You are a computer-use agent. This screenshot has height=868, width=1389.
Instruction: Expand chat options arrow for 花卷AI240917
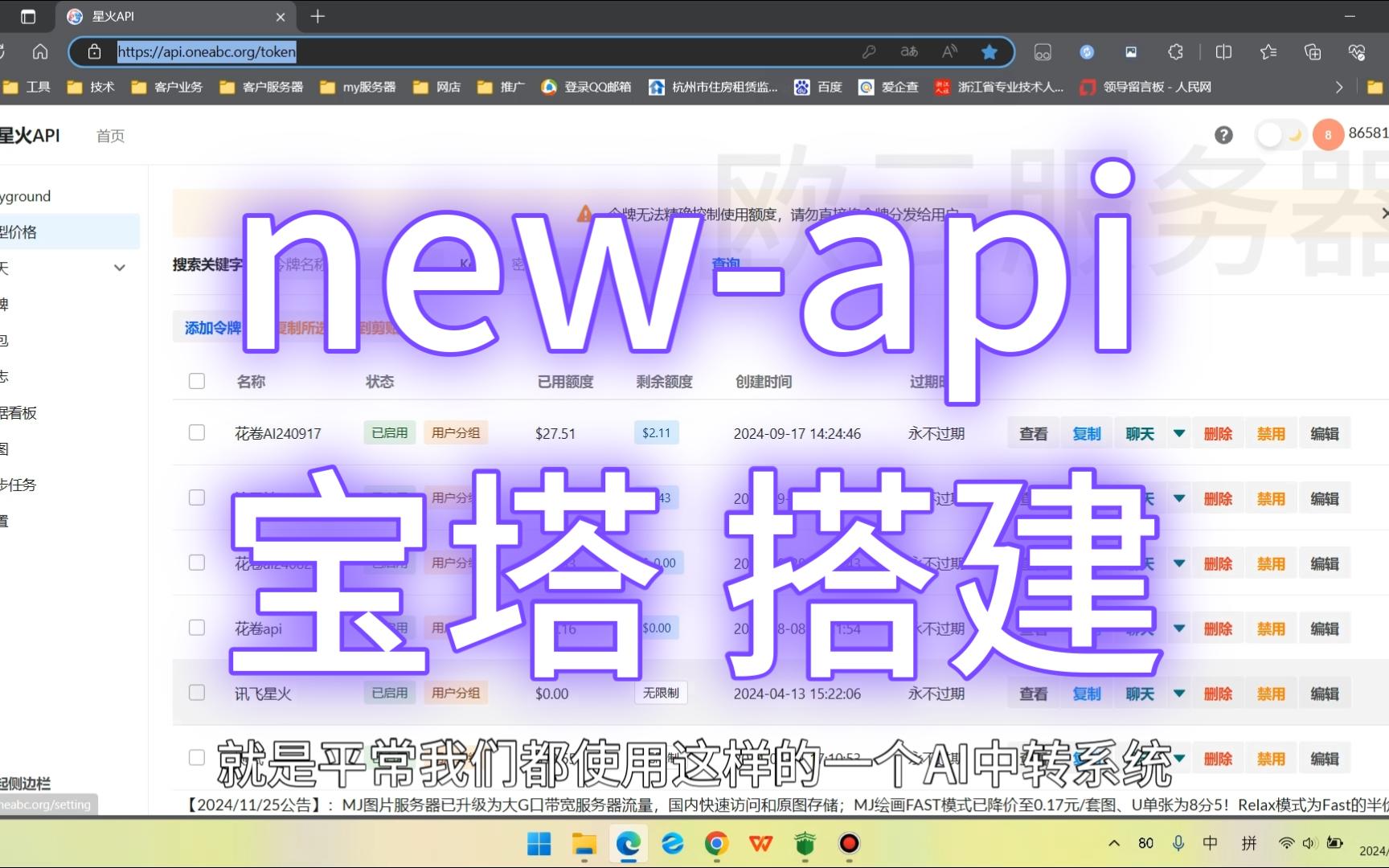1179,433
